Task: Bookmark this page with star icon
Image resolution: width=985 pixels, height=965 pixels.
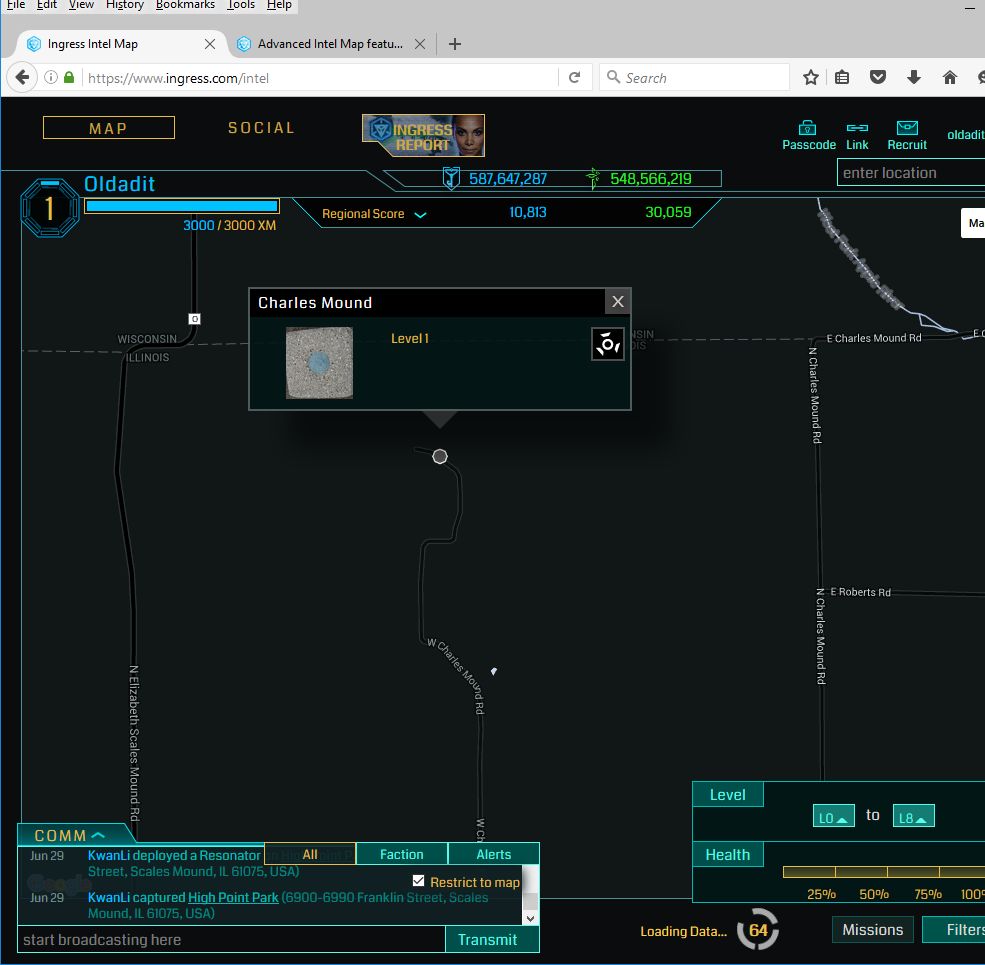Action: (x=811, y=78)
